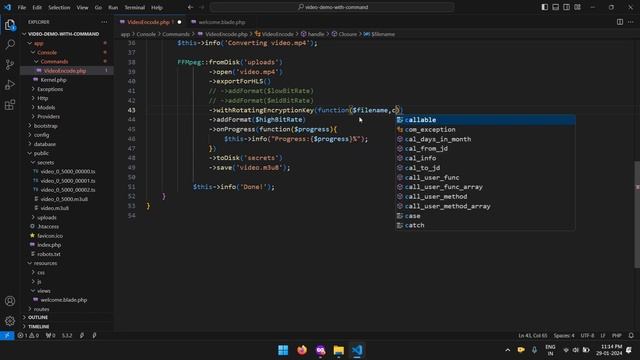Collapse the Console folder
This screenshot has height=360, width=640.
pos(47,52)
